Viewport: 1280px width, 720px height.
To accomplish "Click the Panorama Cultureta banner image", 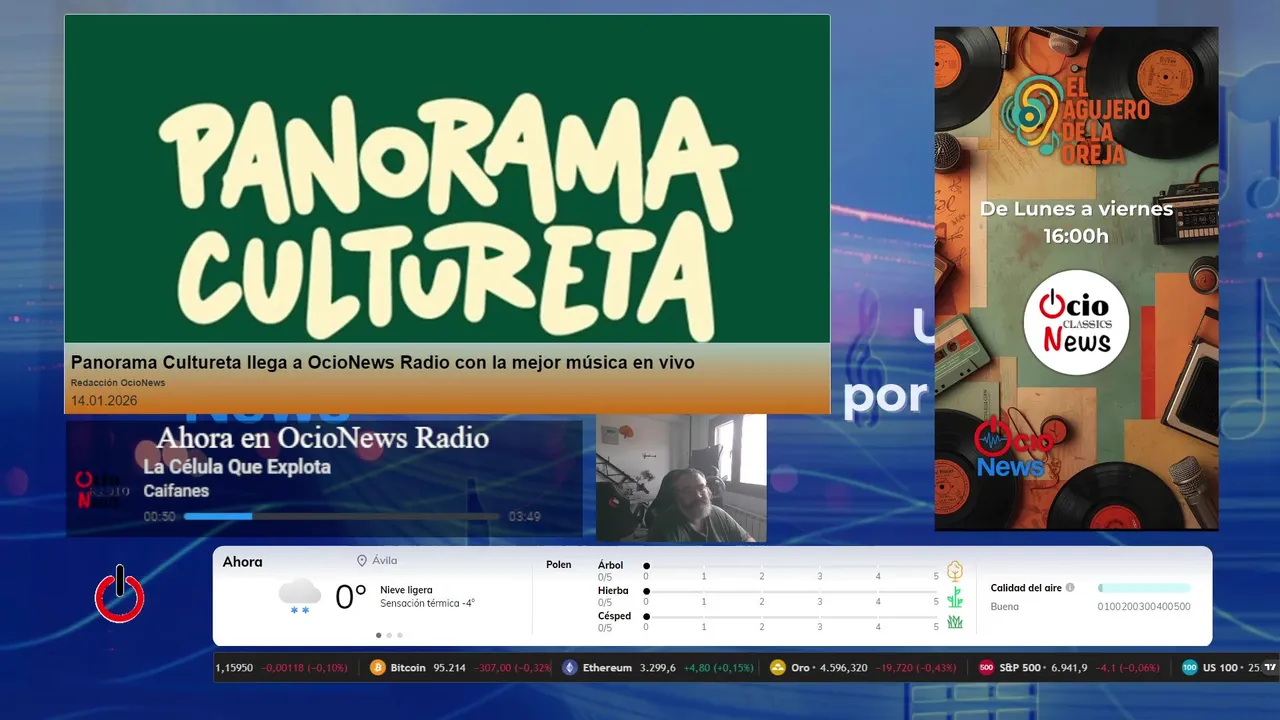I will click(447, 179).
